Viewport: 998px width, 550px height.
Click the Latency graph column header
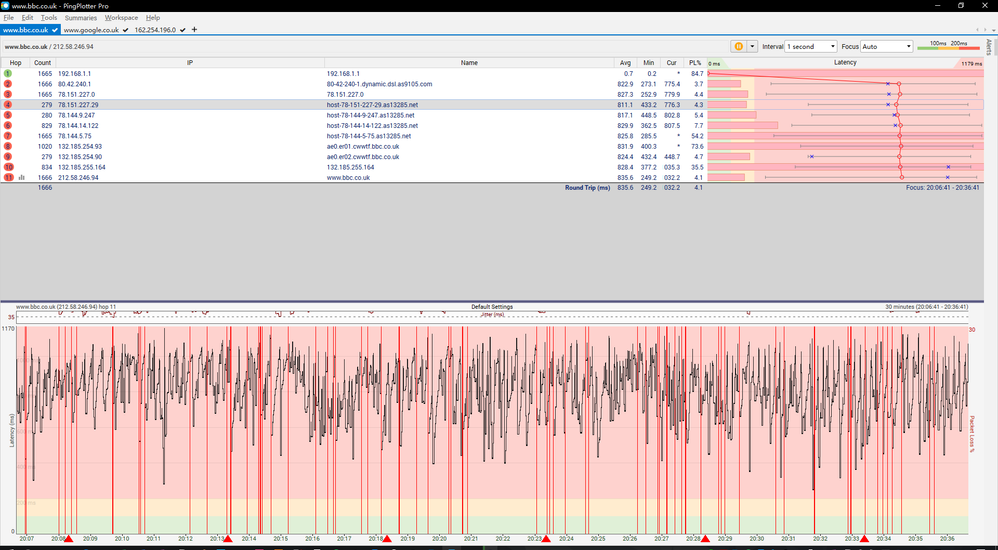[845, 63]
